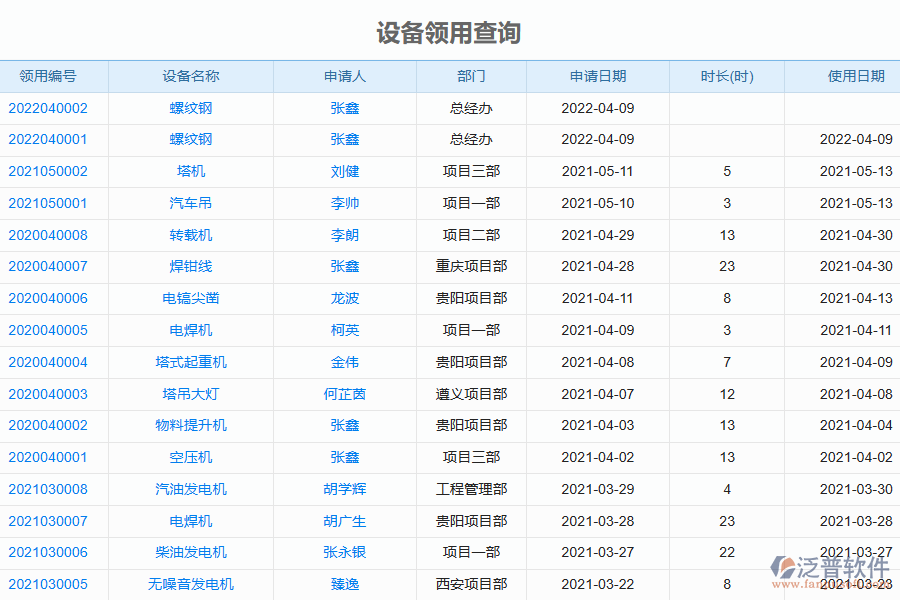Screen dimensions: 900x600
Task: Open 柴油发电机 record
Action: [193, 552]
